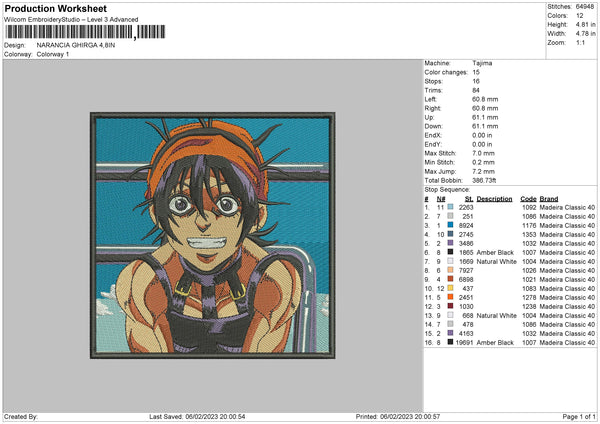Click thread code 1278 in stop 11
Viewport: 600px width, 424px height.
(529, 298)
